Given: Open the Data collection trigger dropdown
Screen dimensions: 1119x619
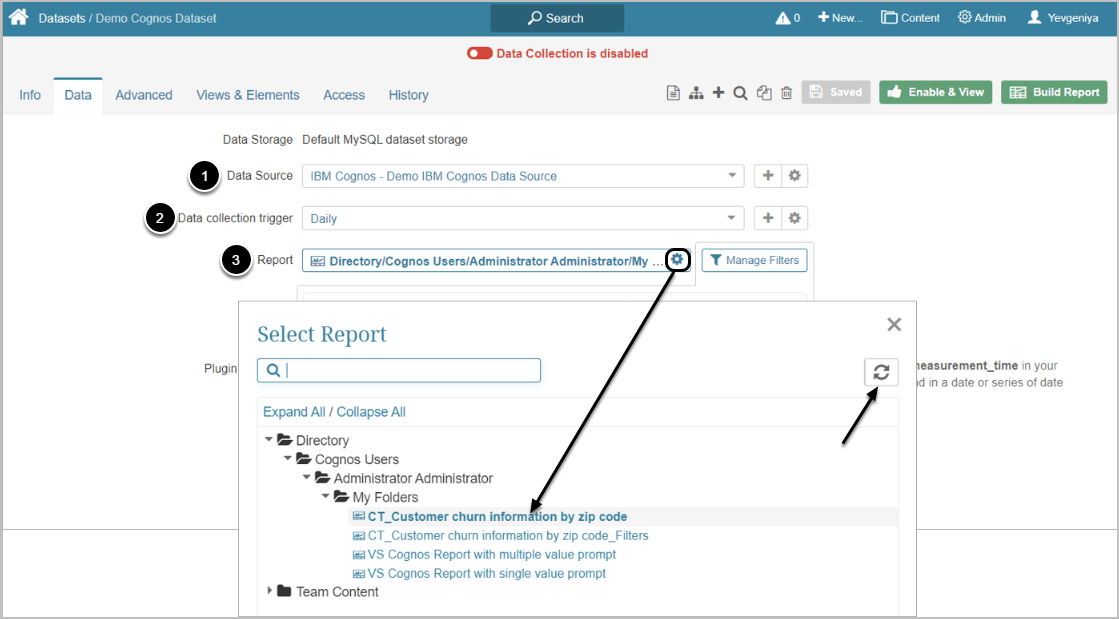Looking at the screenshot, I should 523,218.
